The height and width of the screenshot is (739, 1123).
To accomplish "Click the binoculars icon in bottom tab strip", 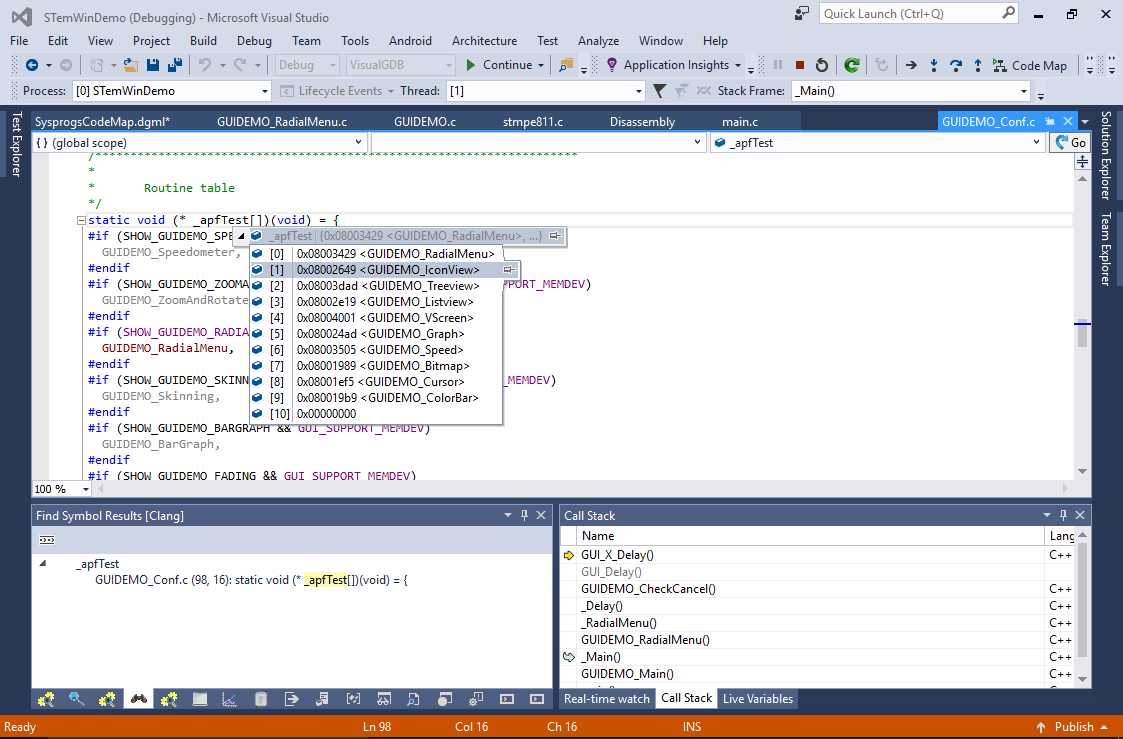I will coord(139,698).
